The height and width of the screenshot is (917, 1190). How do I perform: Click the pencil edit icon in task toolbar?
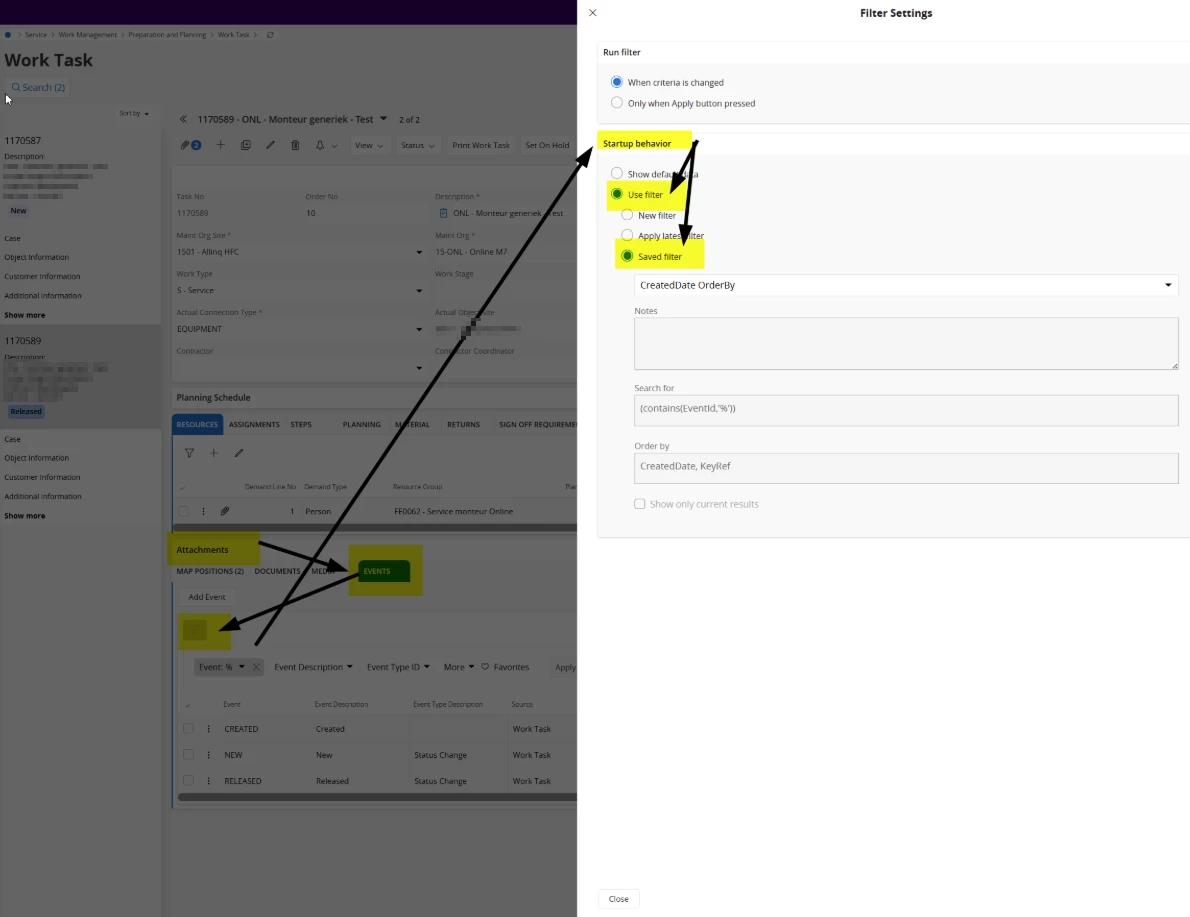tap(270, 145)
